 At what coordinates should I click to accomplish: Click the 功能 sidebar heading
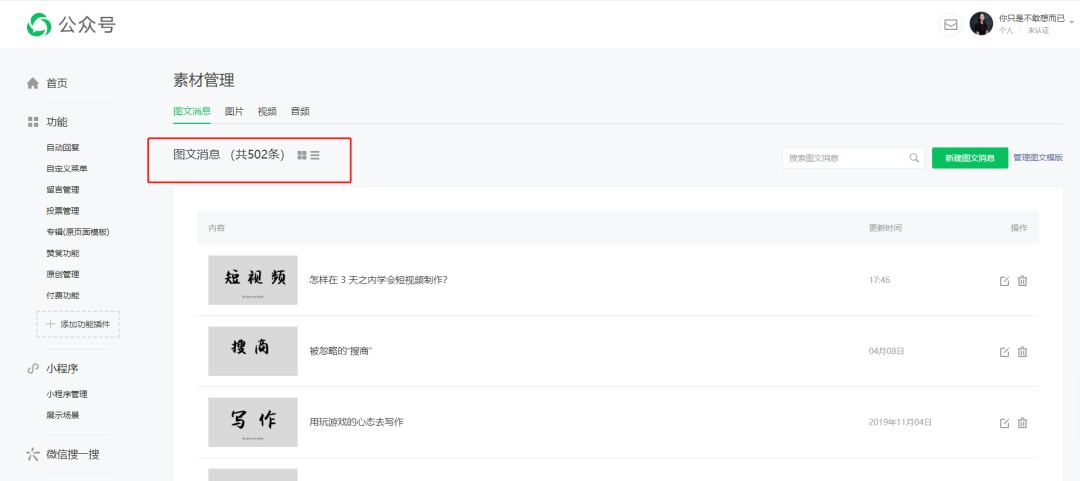pos(56,122)
